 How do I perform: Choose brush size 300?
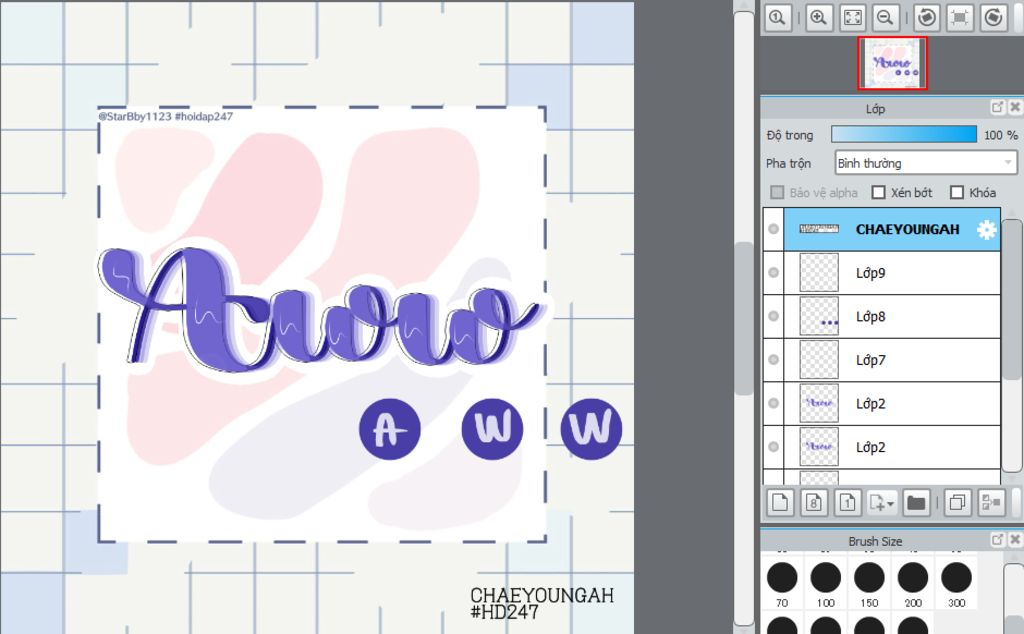[957, 583]
